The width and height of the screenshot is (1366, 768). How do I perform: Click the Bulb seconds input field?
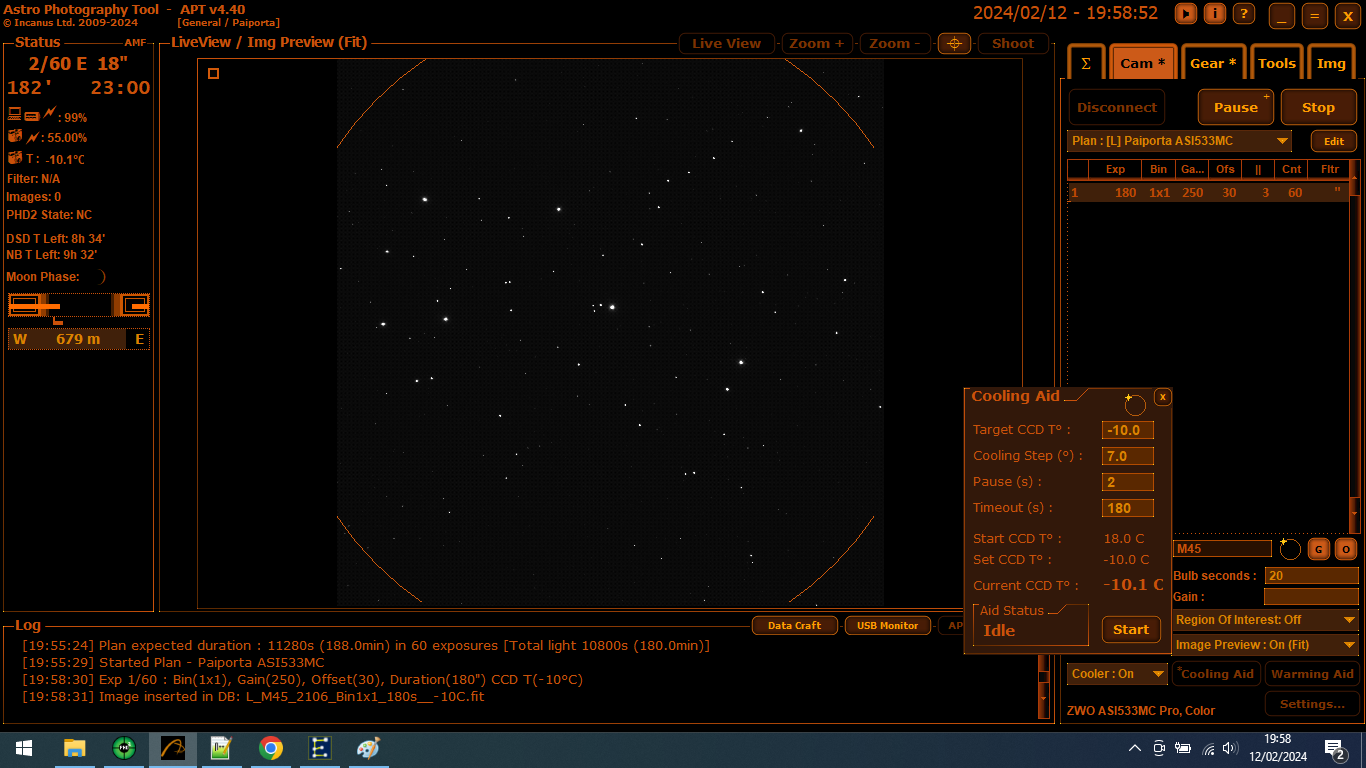(1312, 576)
